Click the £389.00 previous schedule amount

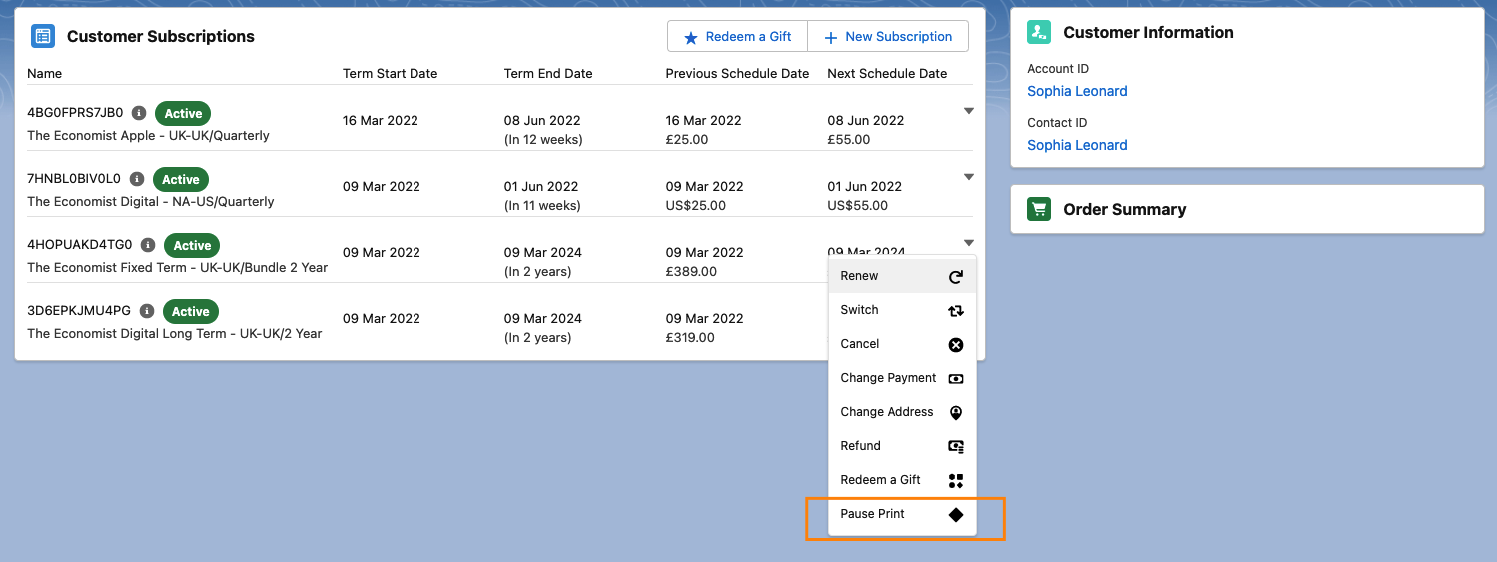691,271
